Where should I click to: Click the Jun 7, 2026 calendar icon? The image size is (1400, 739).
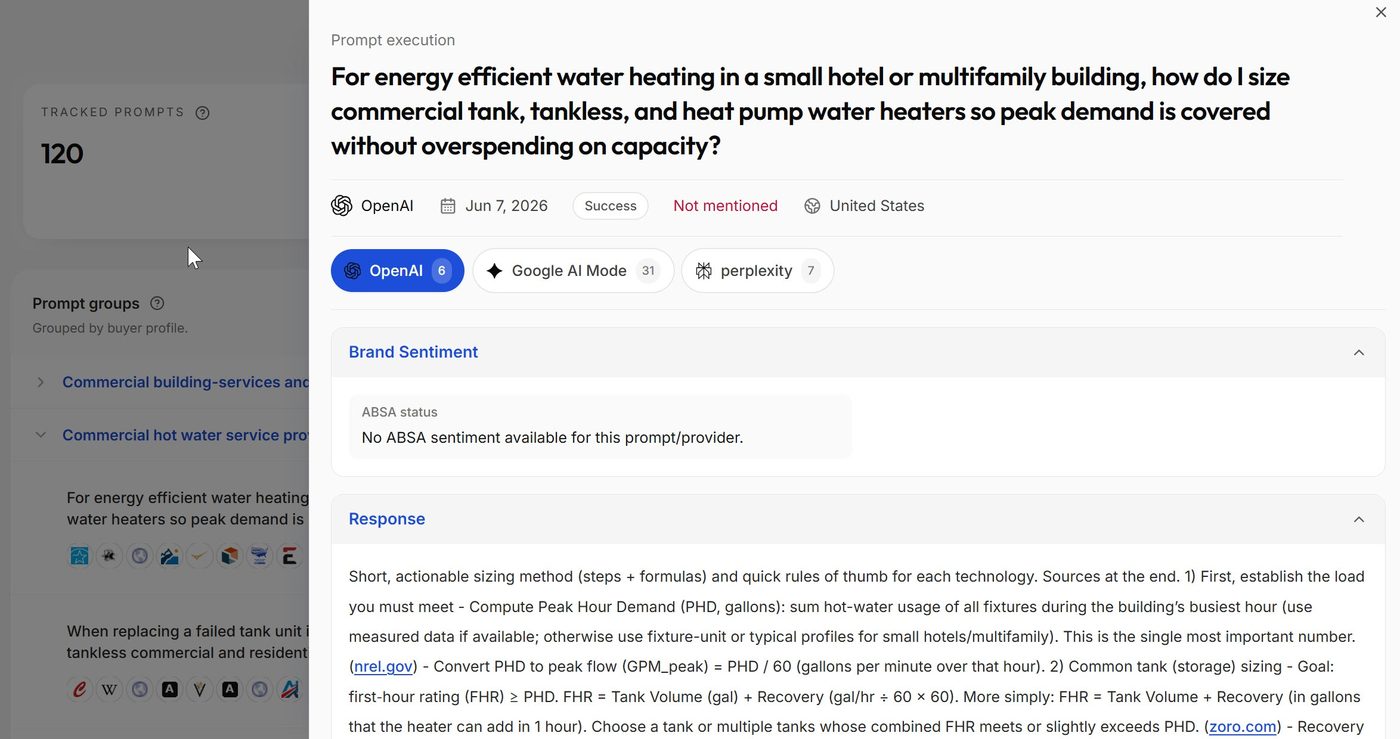[x=448, y=206]
